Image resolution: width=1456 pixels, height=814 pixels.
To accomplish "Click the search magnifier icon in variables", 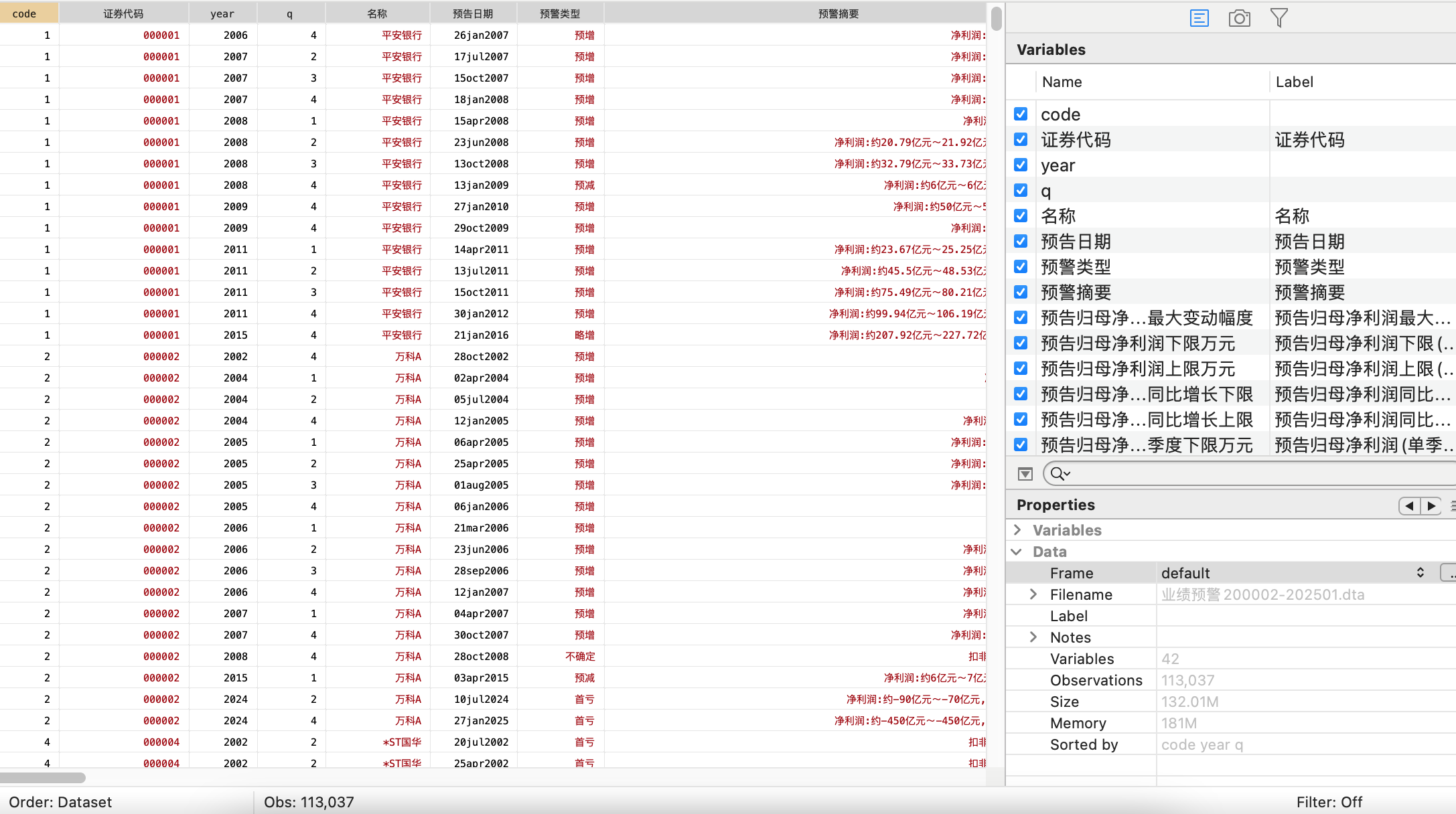I will click(1059, 474).
